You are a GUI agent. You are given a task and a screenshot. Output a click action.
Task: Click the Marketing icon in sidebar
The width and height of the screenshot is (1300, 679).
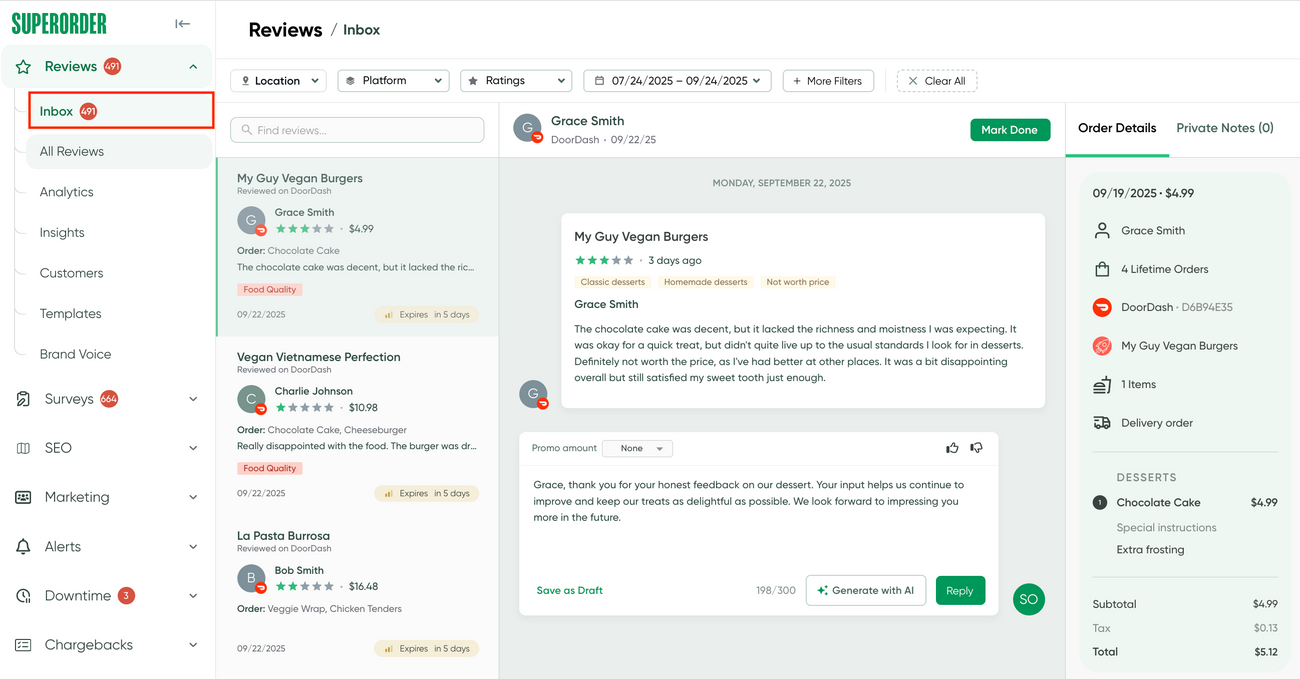click(x=23, y=497)
